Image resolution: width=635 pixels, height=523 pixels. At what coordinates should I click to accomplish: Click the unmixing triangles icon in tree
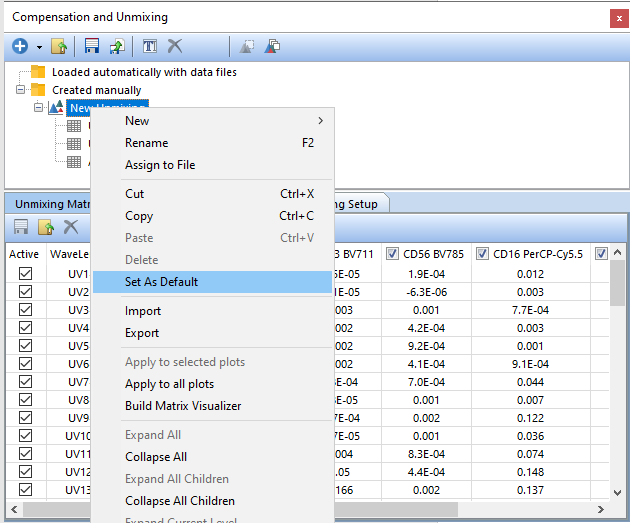[56, 107]
